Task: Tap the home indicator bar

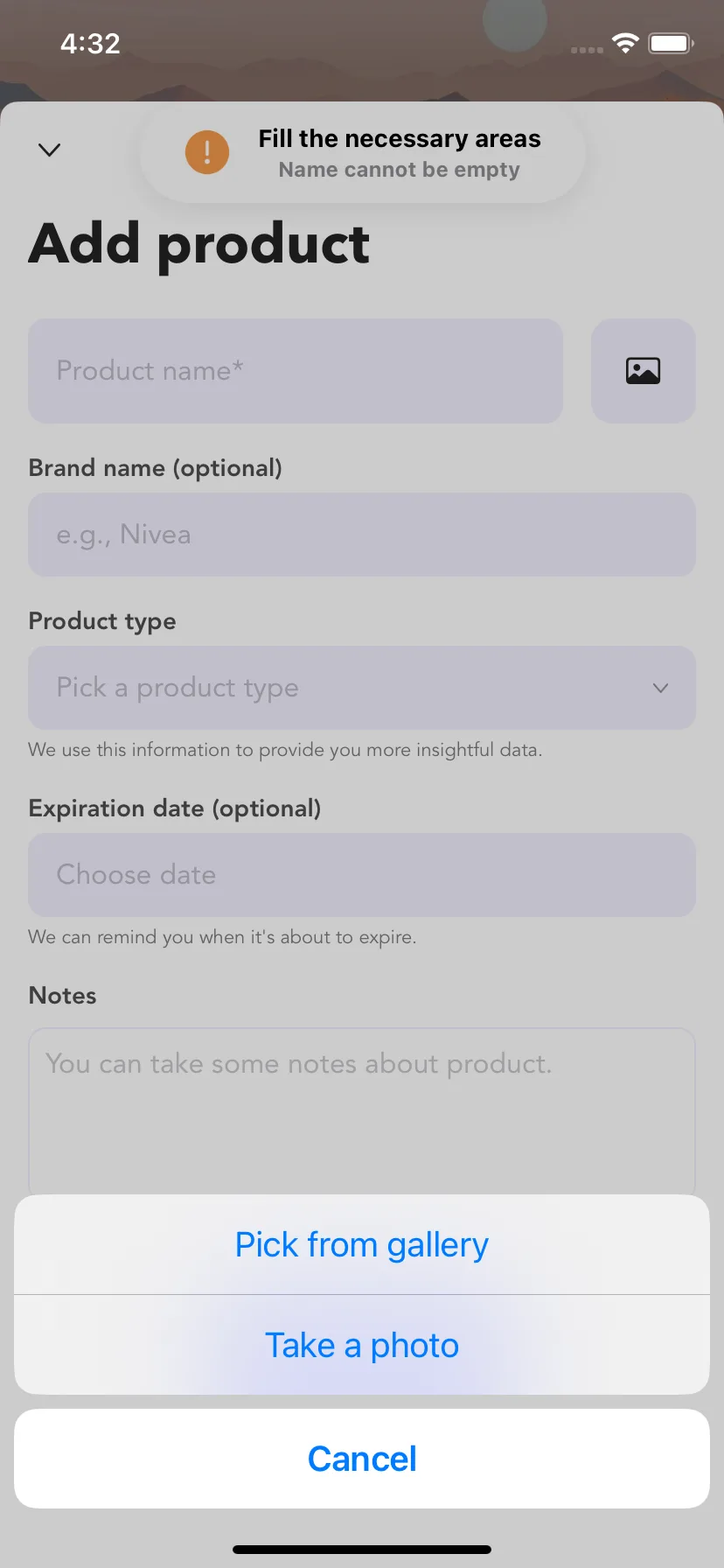Action: tap(362, 1549)
